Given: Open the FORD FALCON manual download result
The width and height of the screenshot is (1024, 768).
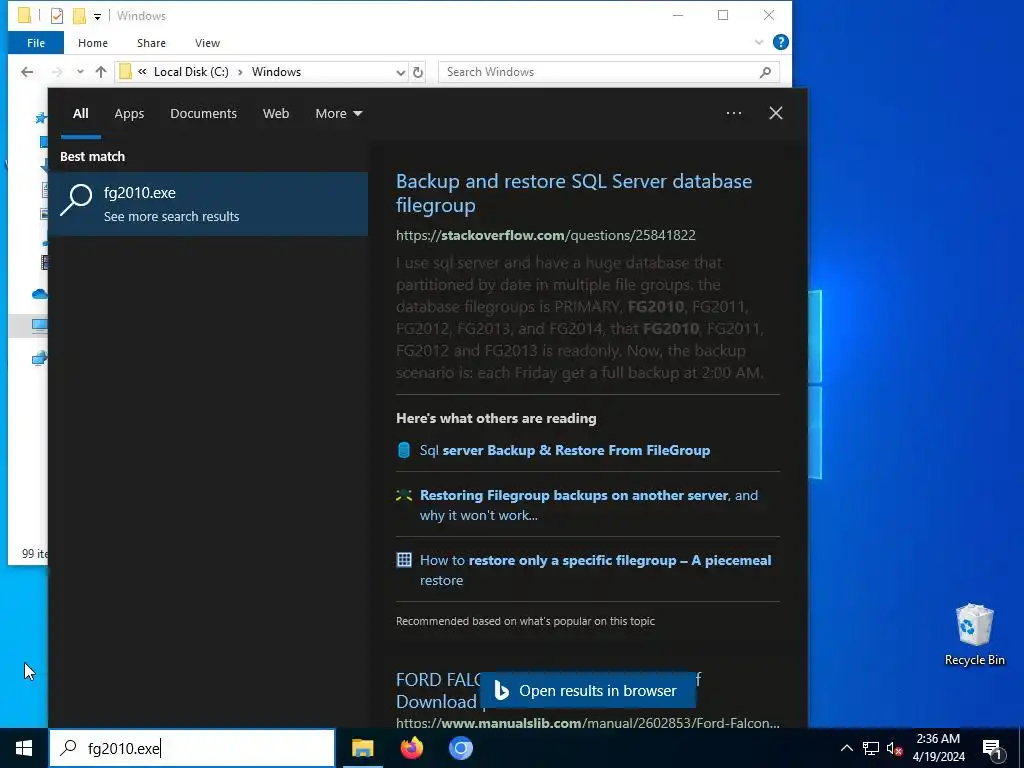Looking at the screenshot, I should (437, 690).
